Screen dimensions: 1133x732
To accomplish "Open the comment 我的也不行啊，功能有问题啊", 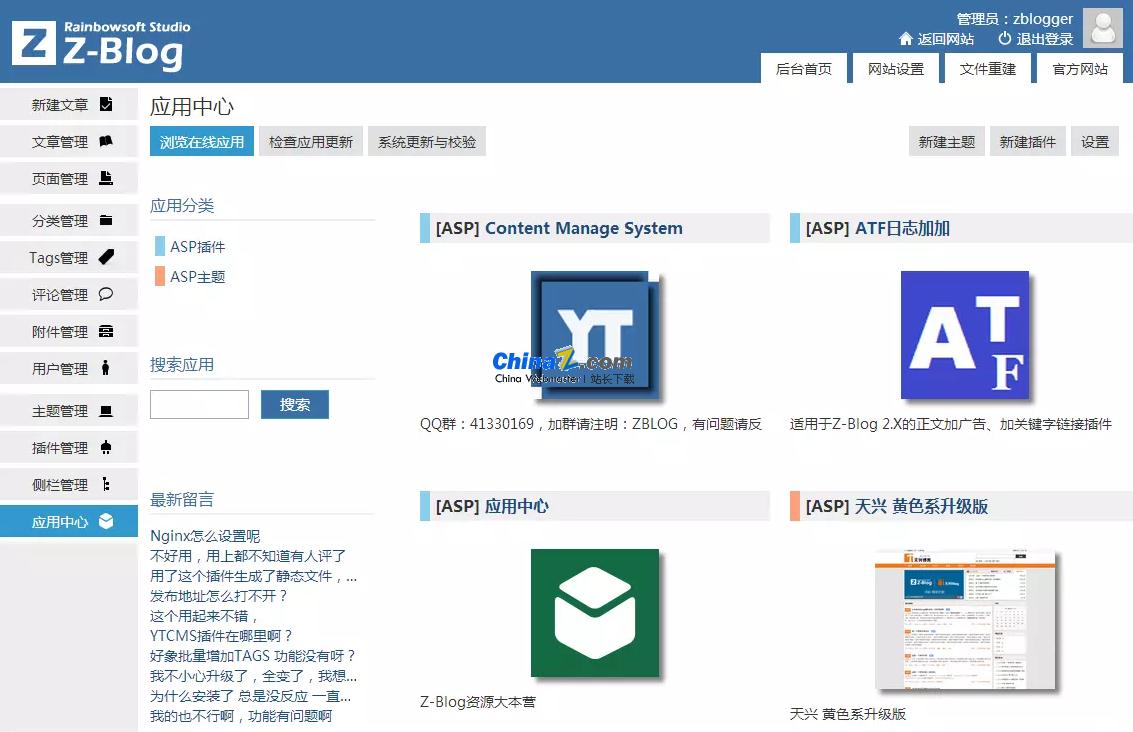I will 241,715.
